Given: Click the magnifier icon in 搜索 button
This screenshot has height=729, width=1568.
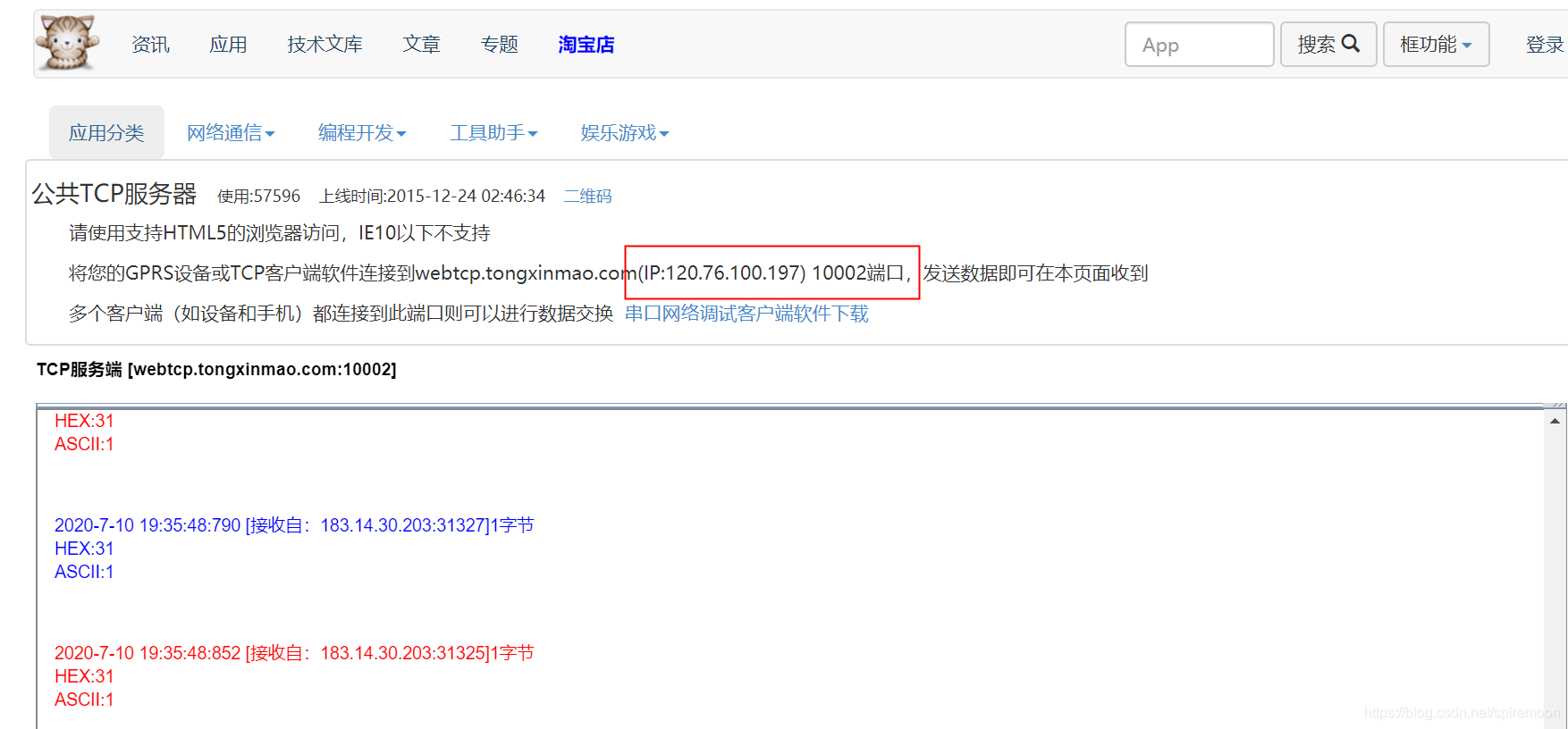Looking at the screenshot, I should 1351,44.
